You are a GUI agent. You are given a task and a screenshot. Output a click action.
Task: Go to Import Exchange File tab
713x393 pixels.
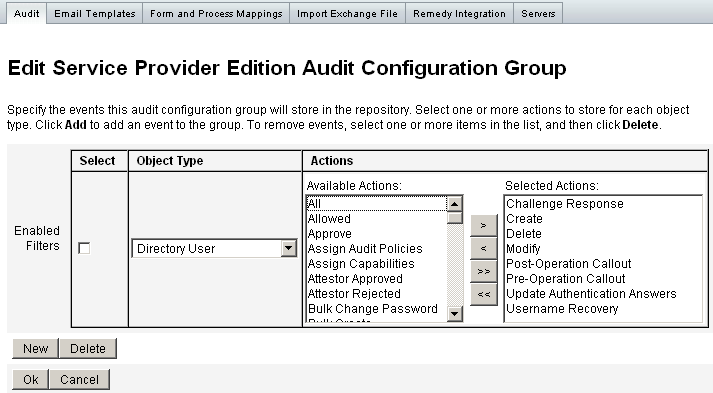(347, 14)
